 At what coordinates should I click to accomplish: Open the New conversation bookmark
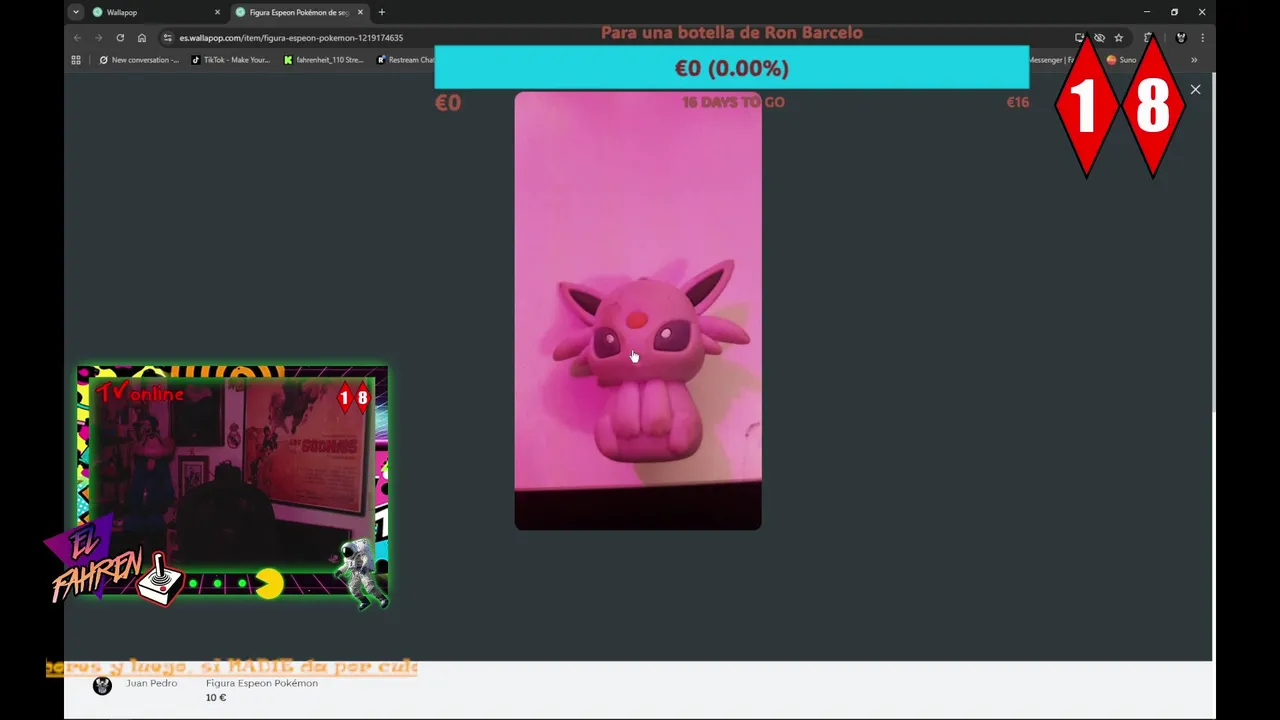(x=139, y=60)
